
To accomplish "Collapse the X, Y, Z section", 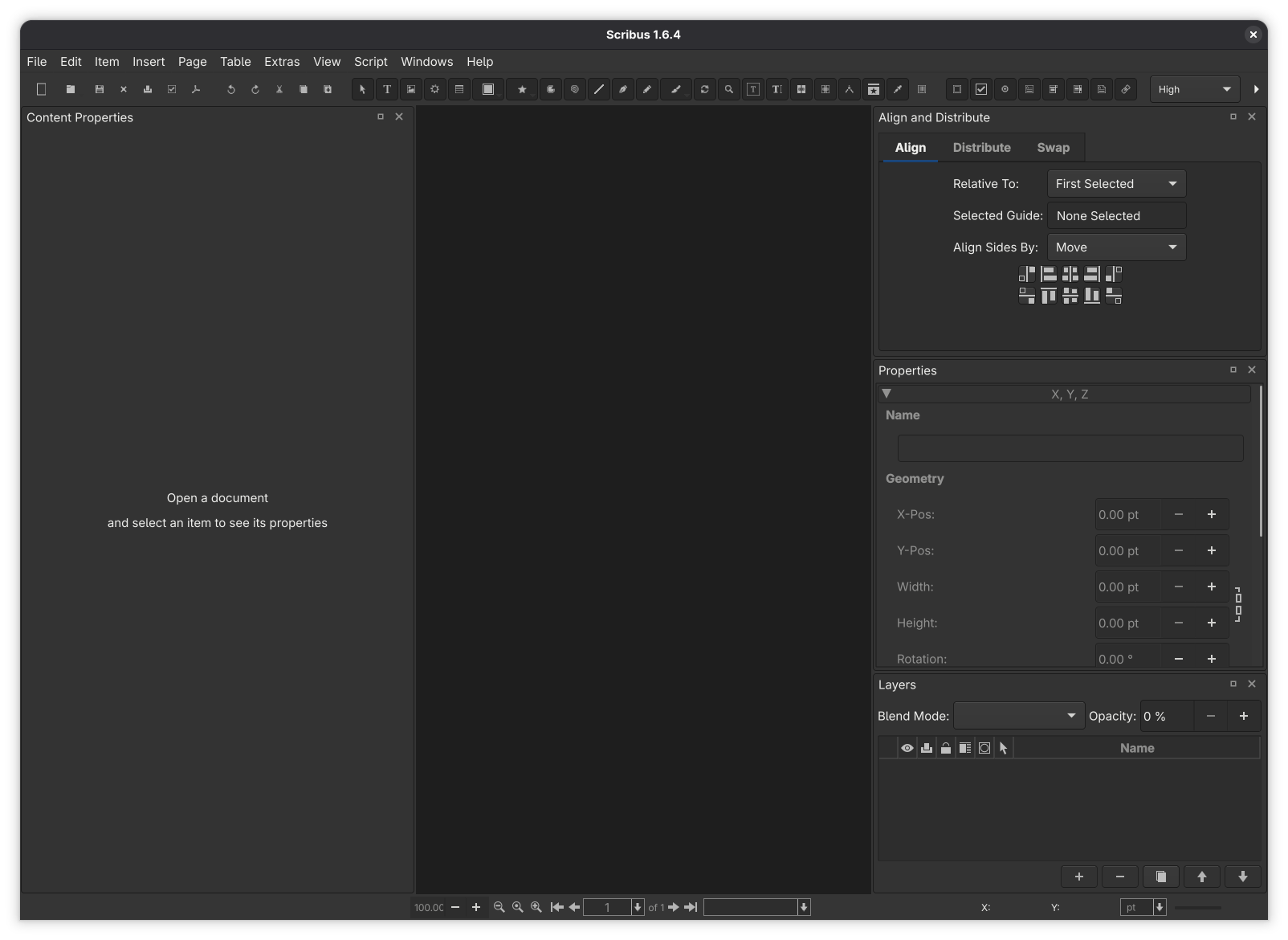I will [887, 394].
